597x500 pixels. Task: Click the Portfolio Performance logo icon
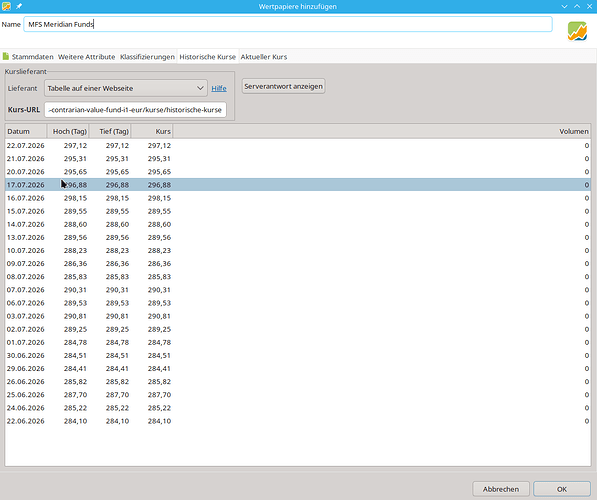point(577,31)
